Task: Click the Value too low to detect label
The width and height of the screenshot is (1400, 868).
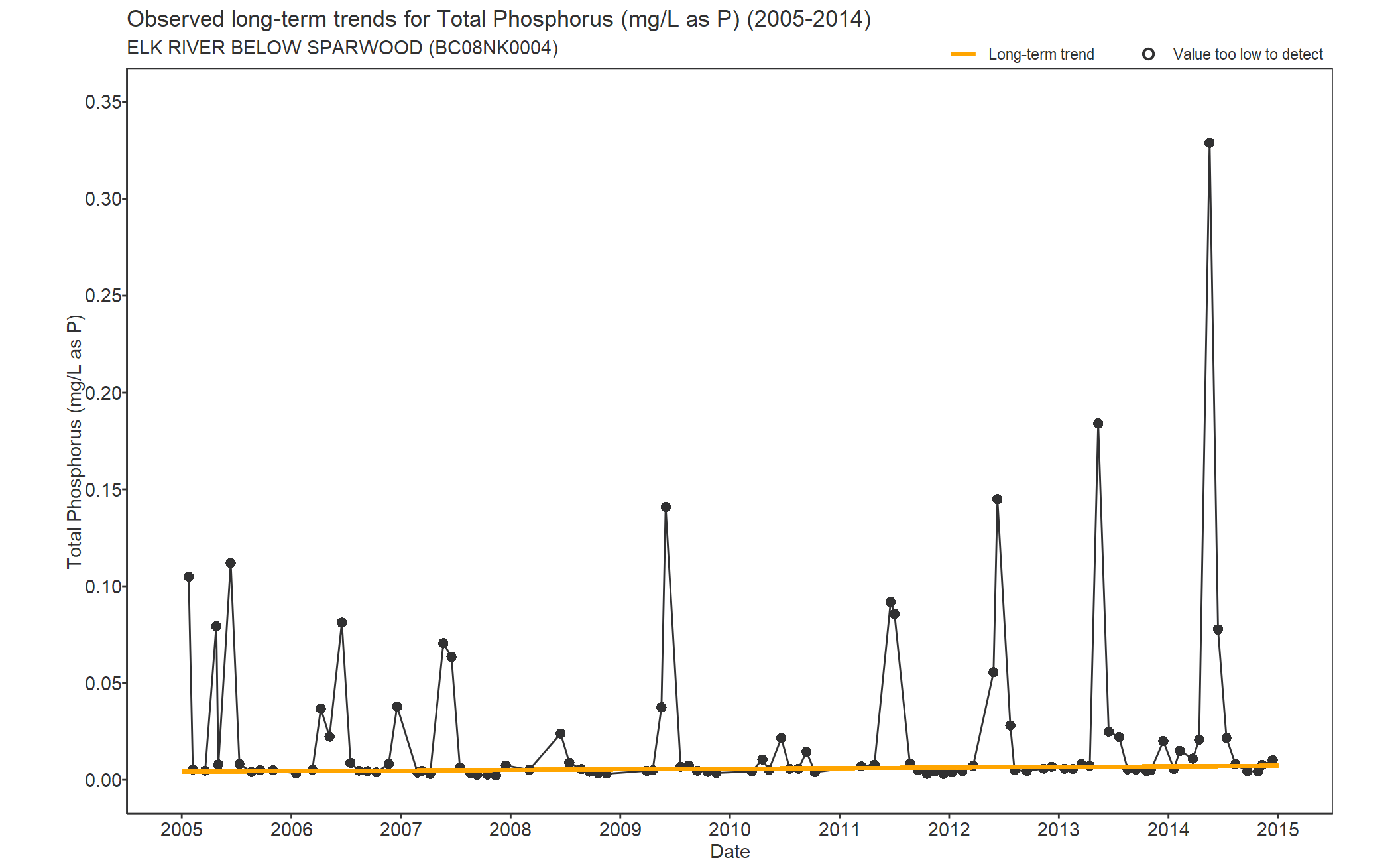Action: click(x=1248, y=54)
